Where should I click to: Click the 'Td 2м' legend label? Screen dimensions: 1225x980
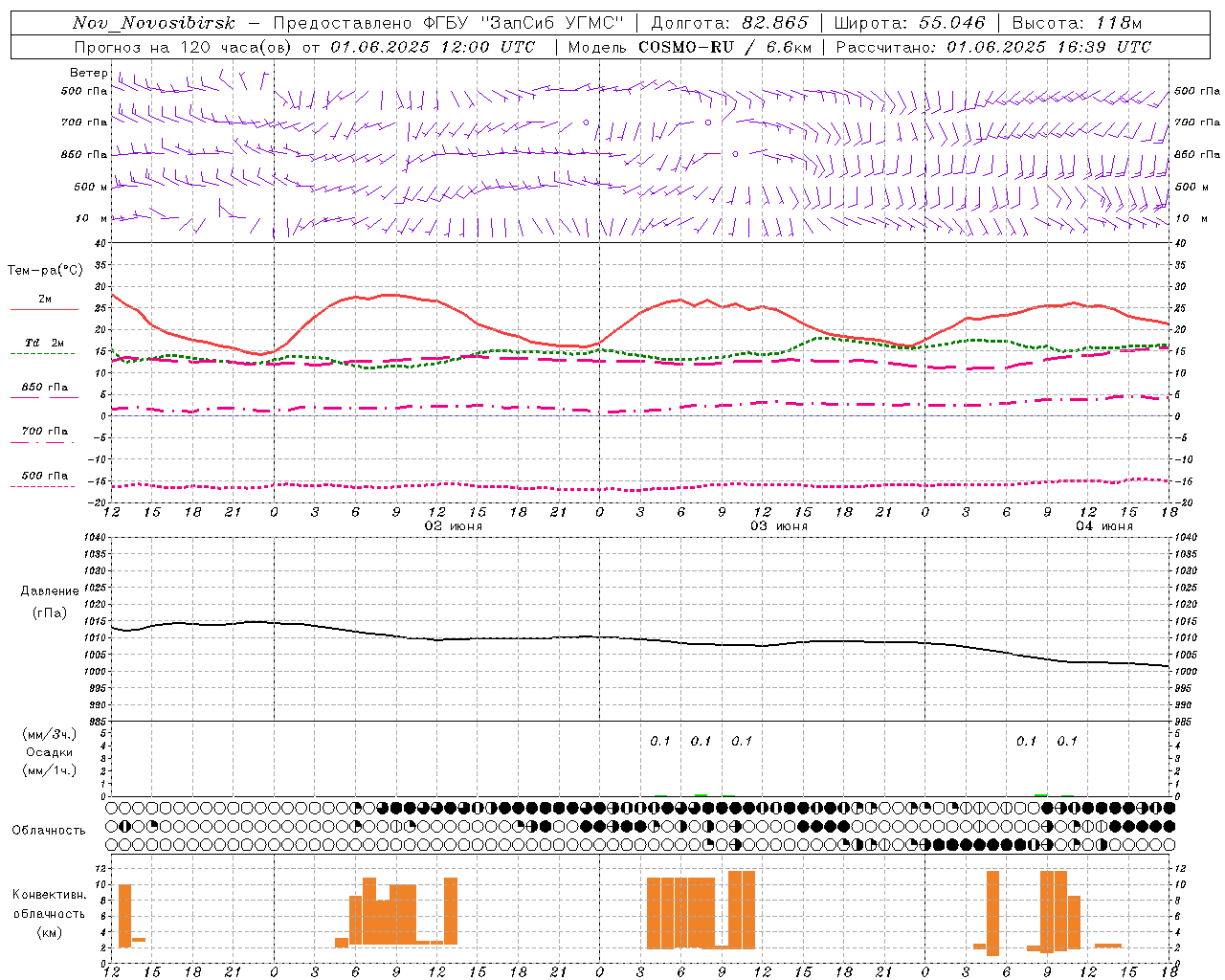(x=45, y=343)
